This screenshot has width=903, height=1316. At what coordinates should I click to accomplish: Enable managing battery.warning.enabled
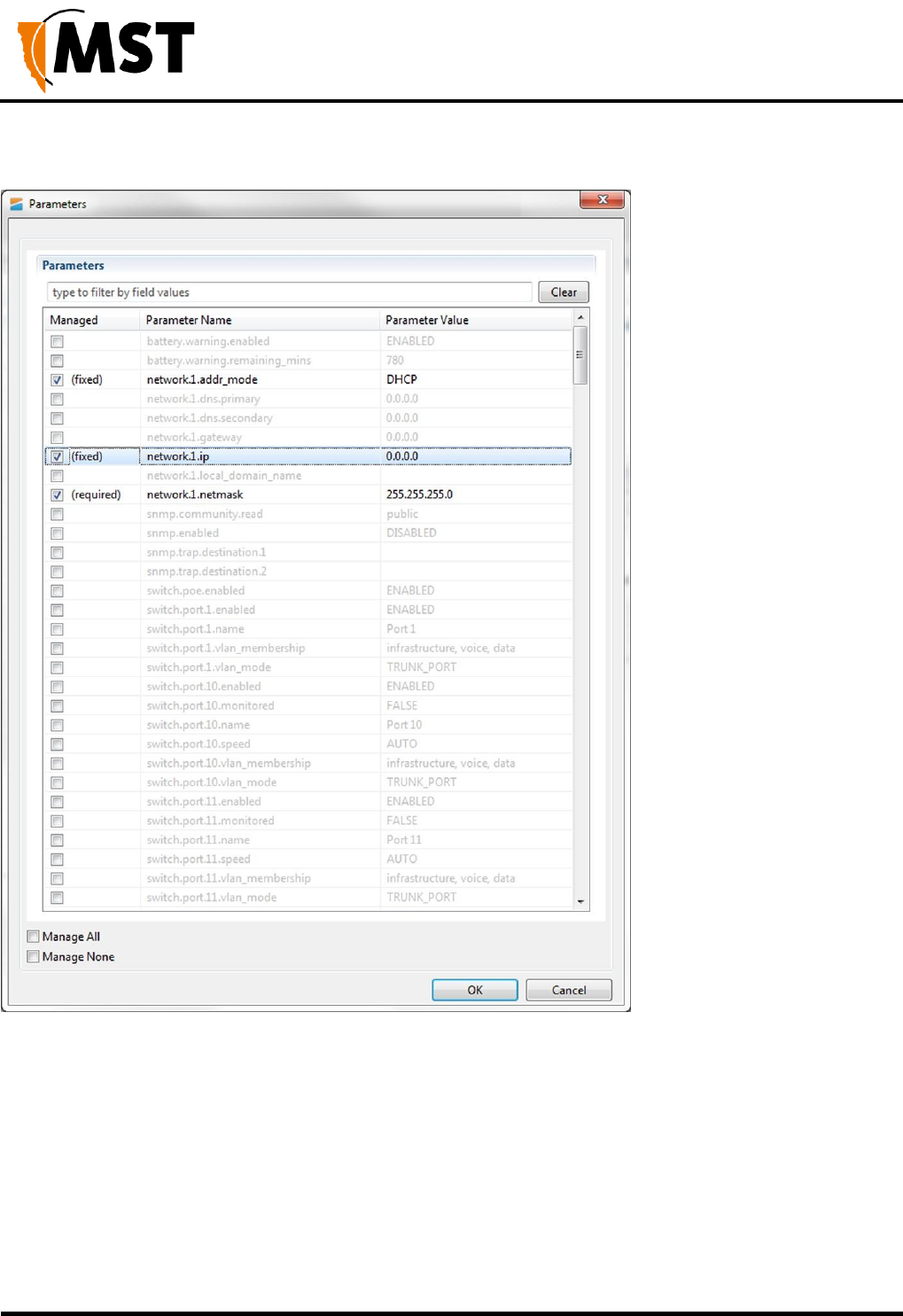pos(57,341)
